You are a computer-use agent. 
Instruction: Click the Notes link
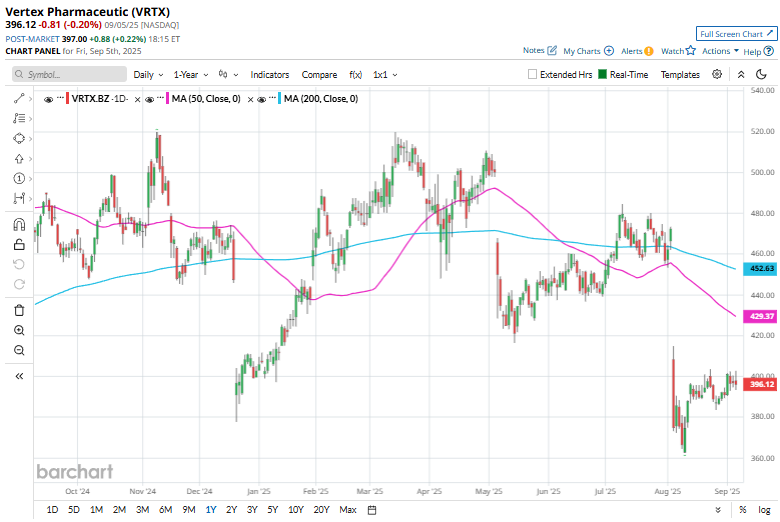coord(533,50)
